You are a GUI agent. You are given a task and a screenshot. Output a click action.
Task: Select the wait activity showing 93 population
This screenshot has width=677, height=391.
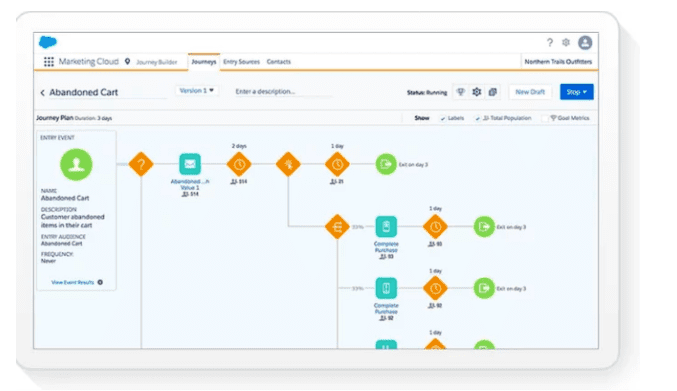(435, 227)
